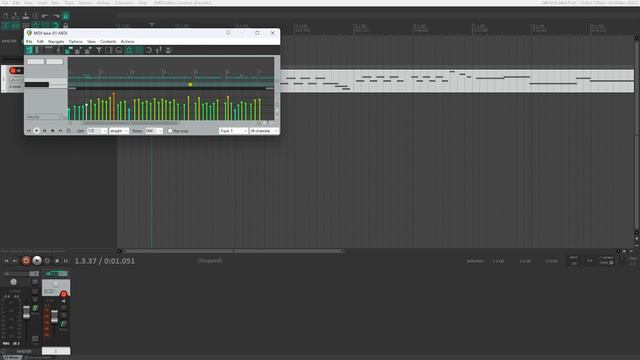
Task: Toggle Repeat in MIDI editor transport
Action: 69,131
